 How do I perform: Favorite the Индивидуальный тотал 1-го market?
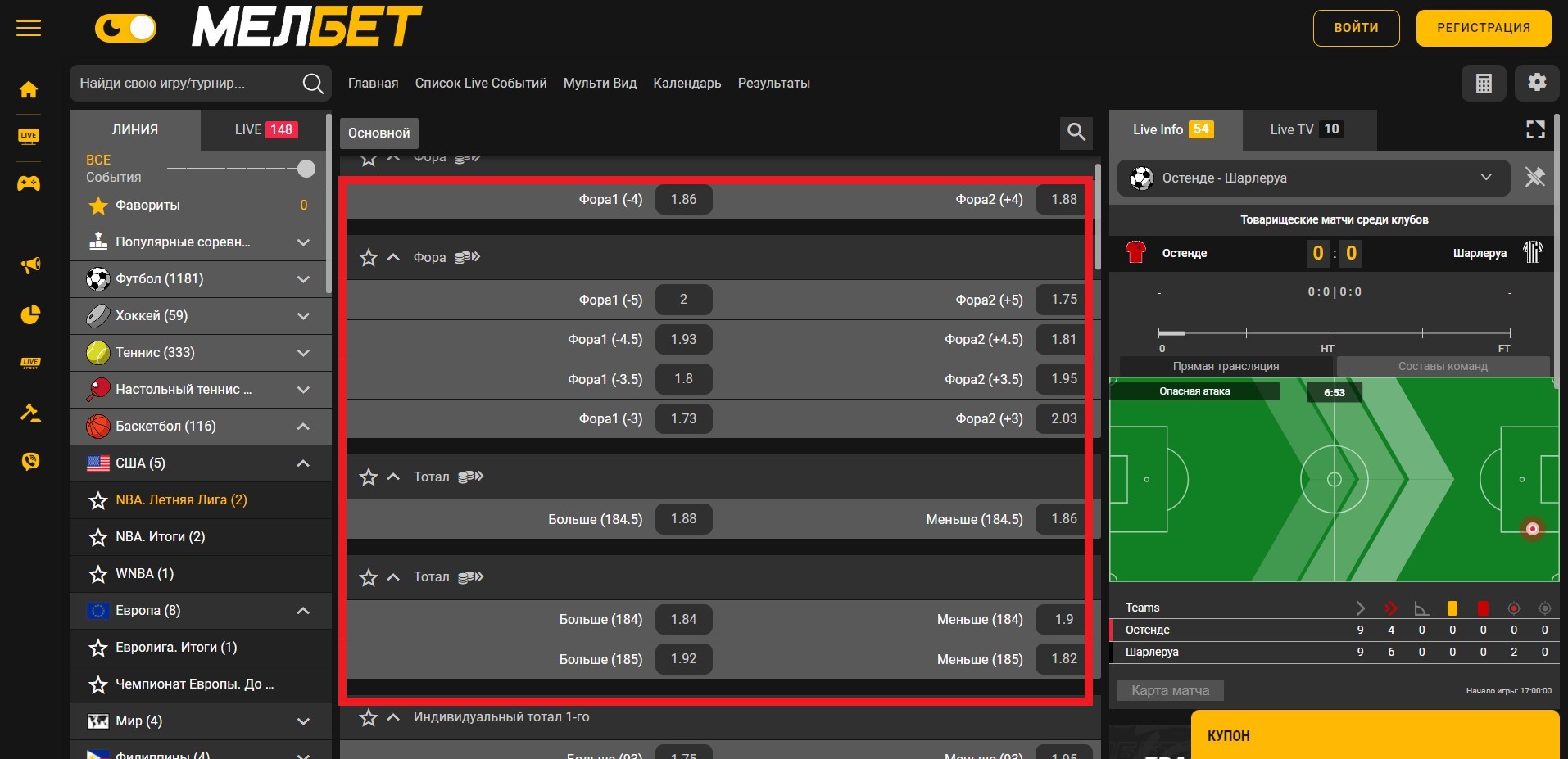click(369, 717)
